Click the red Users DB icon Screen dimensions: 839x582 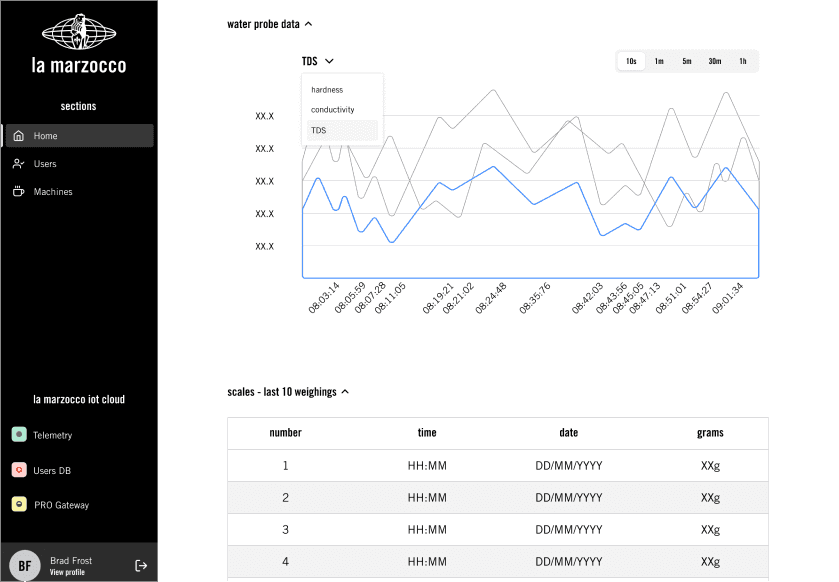[19, 470]
